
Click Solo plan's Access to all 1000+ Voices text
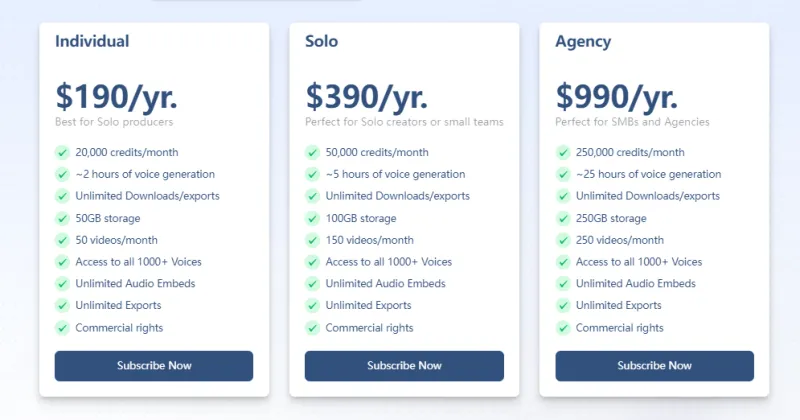(388, 262)
